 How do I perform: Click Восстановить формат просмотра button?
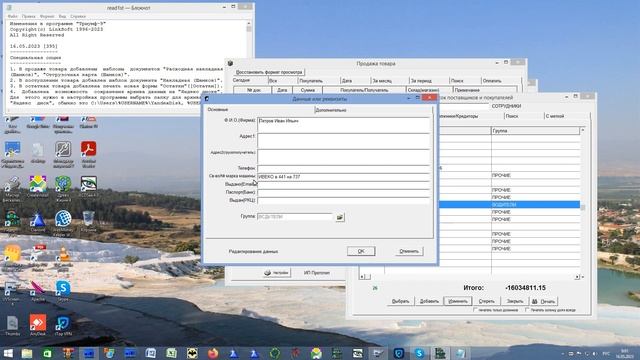click(269, 72)
